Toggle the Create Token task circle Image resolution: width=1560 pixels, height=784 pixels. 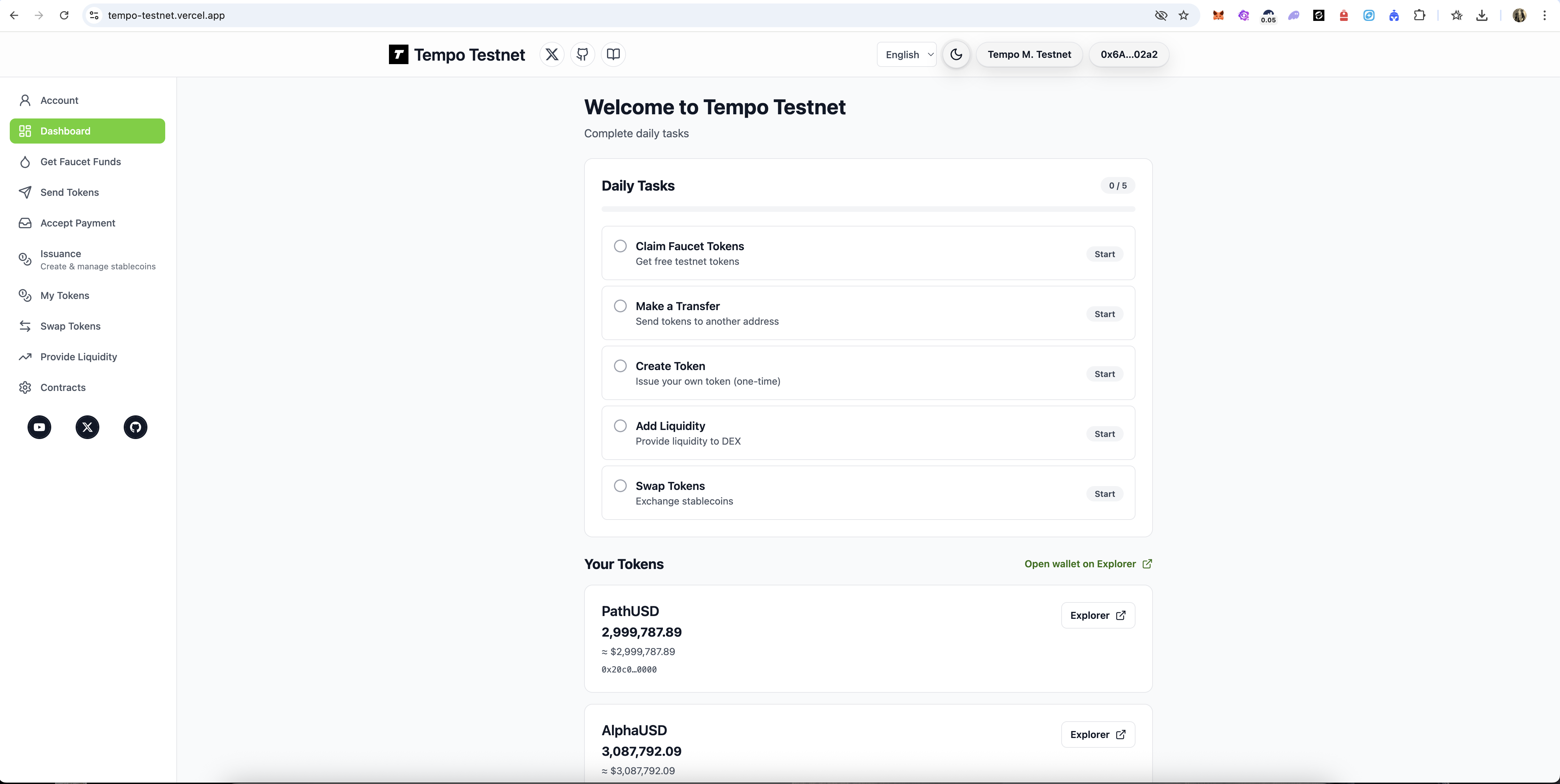coord(620,366)
